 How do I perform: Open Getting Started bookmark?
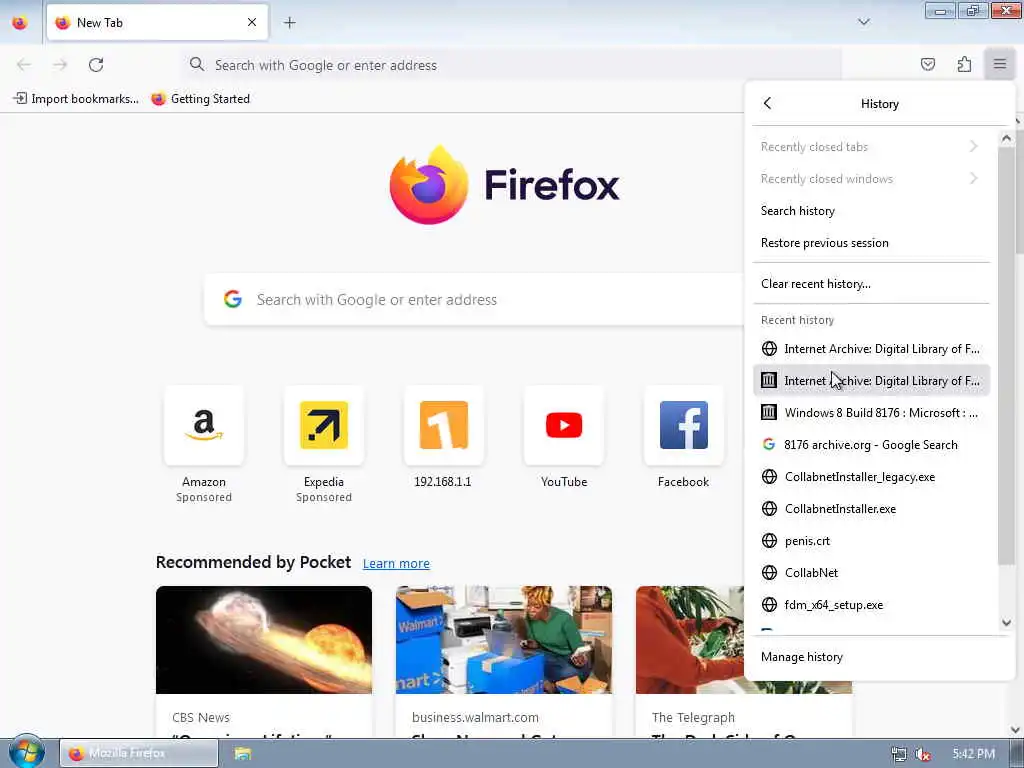200,99
